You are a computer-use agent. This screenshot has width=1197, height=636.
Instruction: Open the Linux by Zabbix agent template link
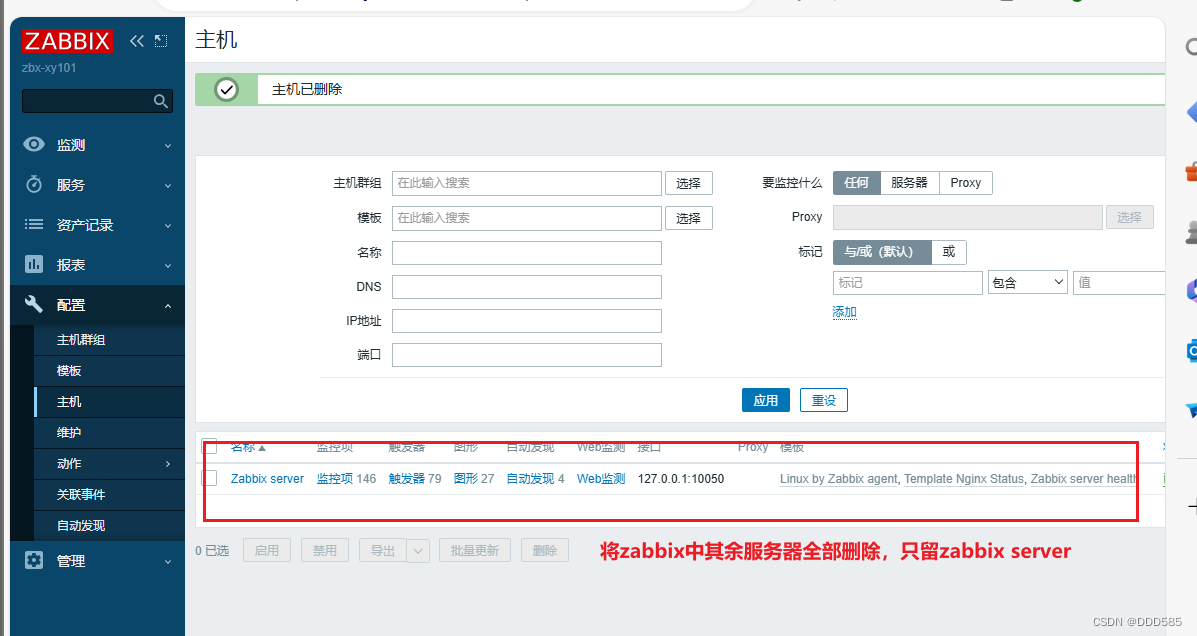[x=838, y=478]
